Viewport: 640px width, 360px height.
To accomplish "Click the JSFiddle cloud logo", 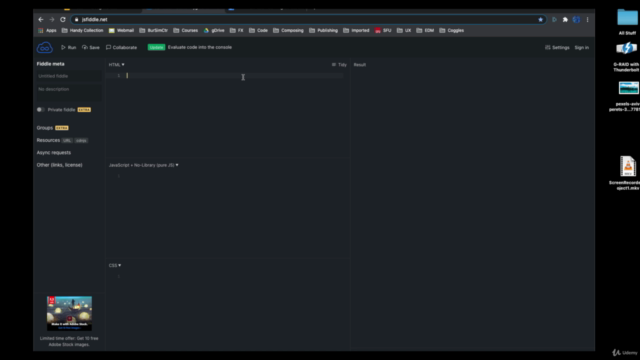I will [44, 48].
